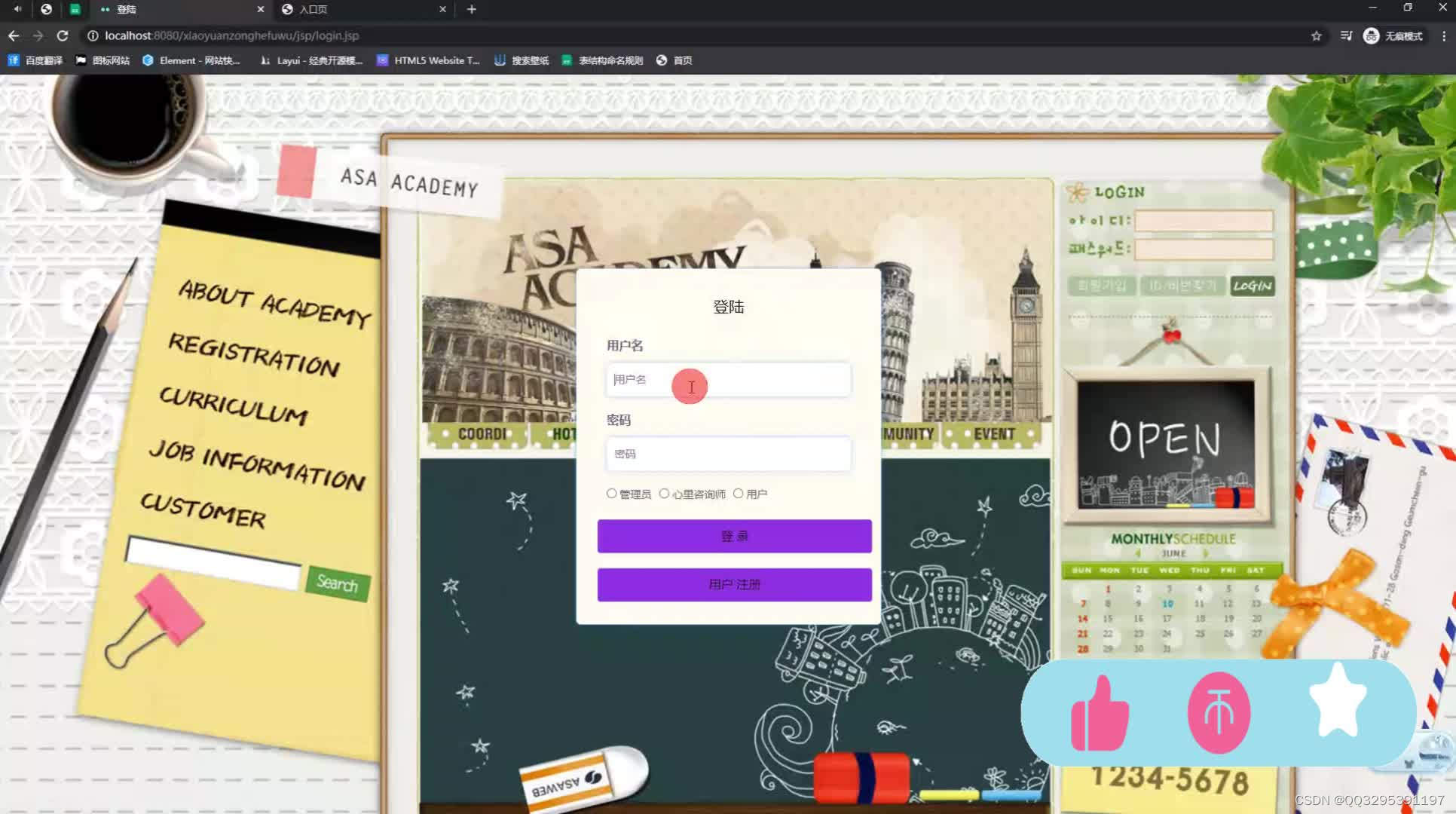Click the browser forward arrow
The width and height of the screenshot is (1456, 814).
click(38, 35)
